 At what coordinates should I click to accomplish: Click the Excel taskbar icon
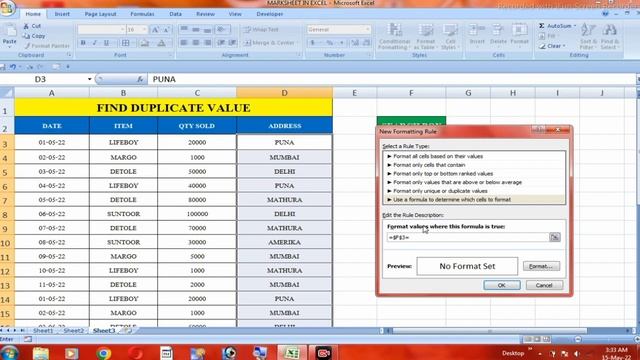pos(291,353)
